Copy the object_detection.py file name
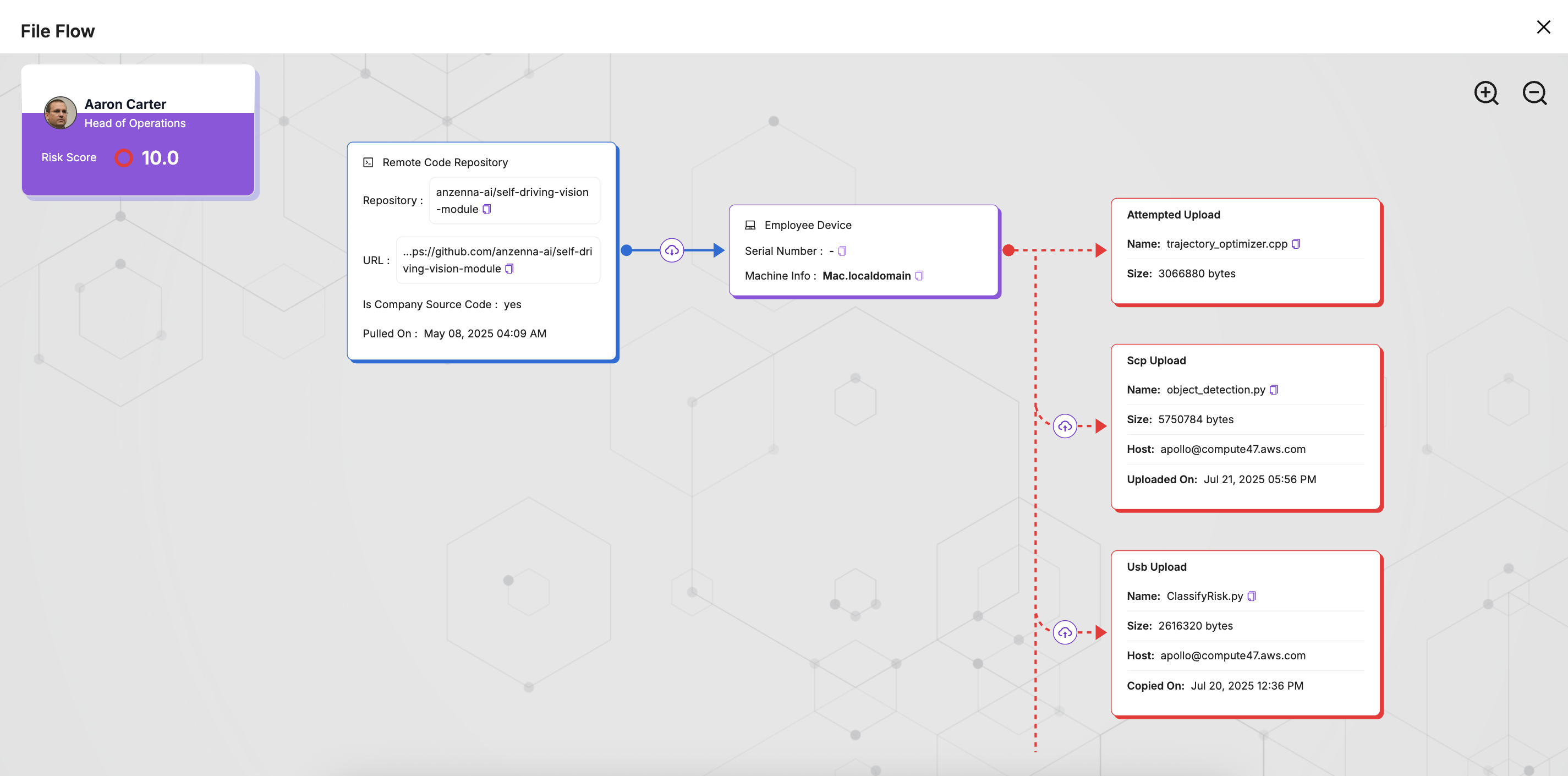The image size is (1568, 776). [1274, 390]
